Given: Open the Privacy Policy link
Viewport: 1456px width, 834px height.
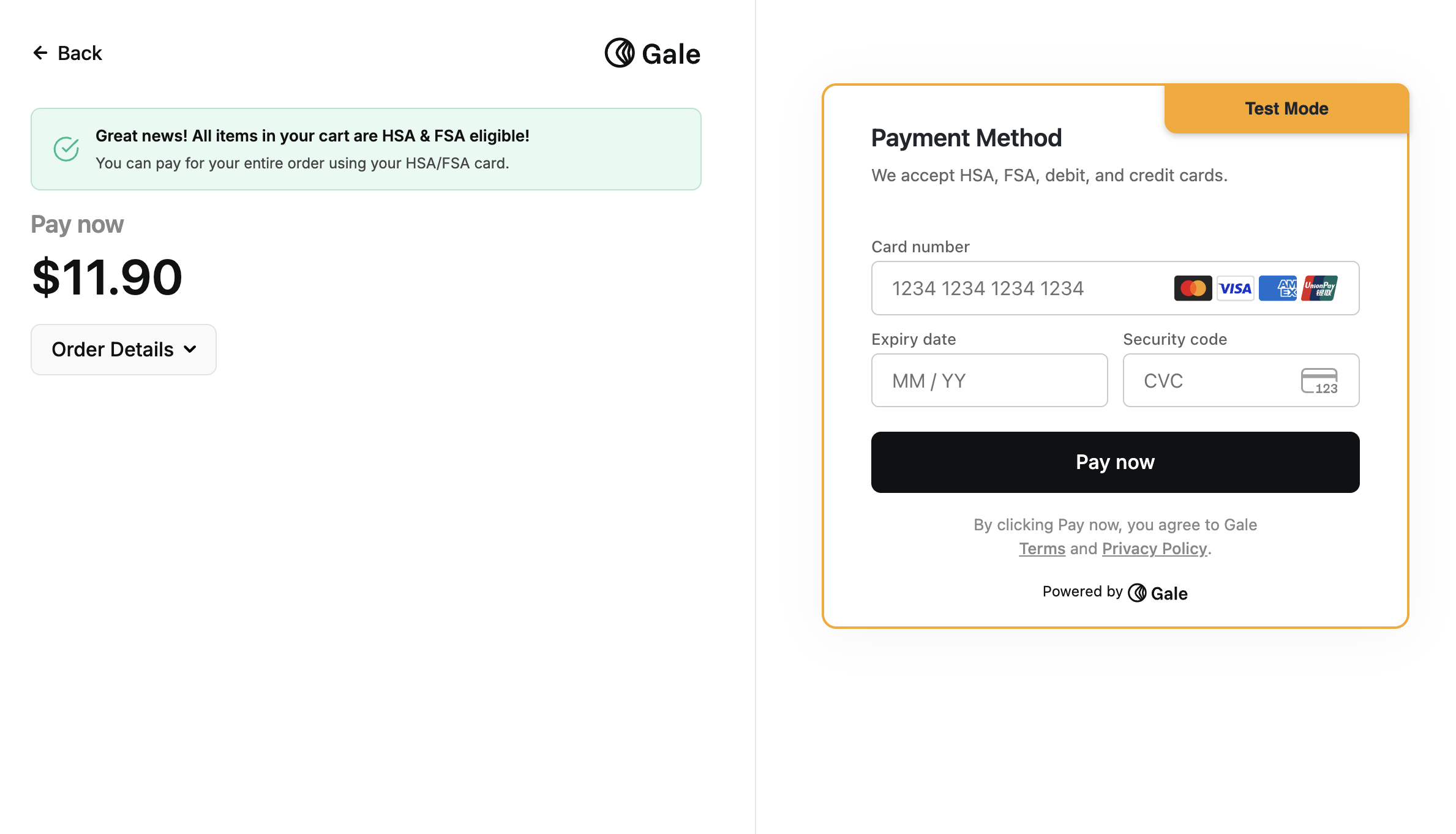Looking at the screenshot, I should point(1155,549).
